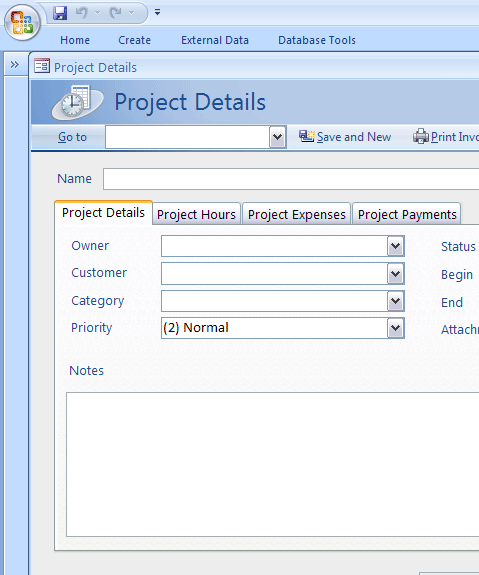Click into the Name input field
The width and height of the screenshot is (479, 575).
click(291, 179)
